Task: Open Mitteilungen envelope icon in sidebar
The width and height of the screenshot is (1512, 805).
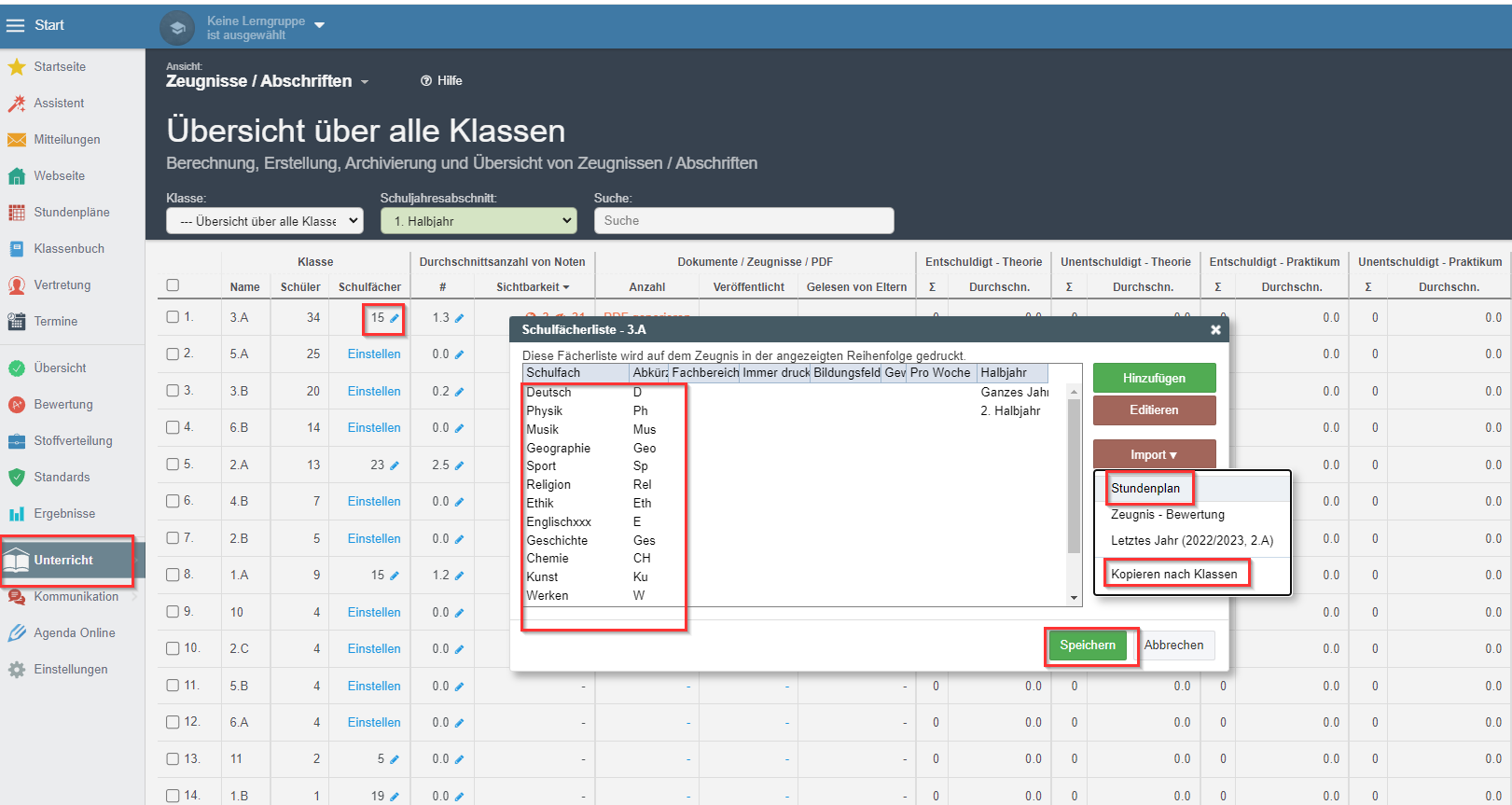Action: tap(16, 140)
